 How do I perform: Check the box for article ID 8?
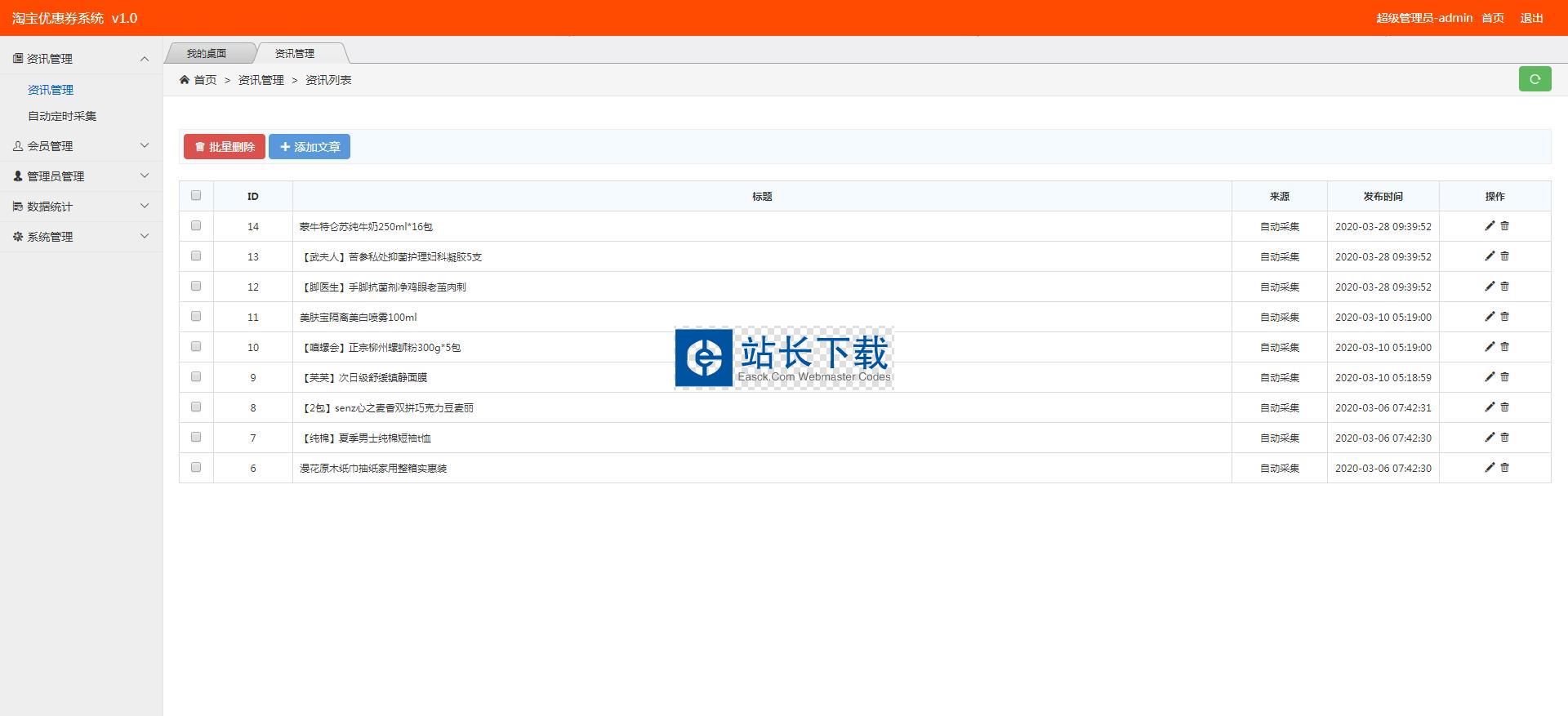pyautogui.click(x=196, y=407)
